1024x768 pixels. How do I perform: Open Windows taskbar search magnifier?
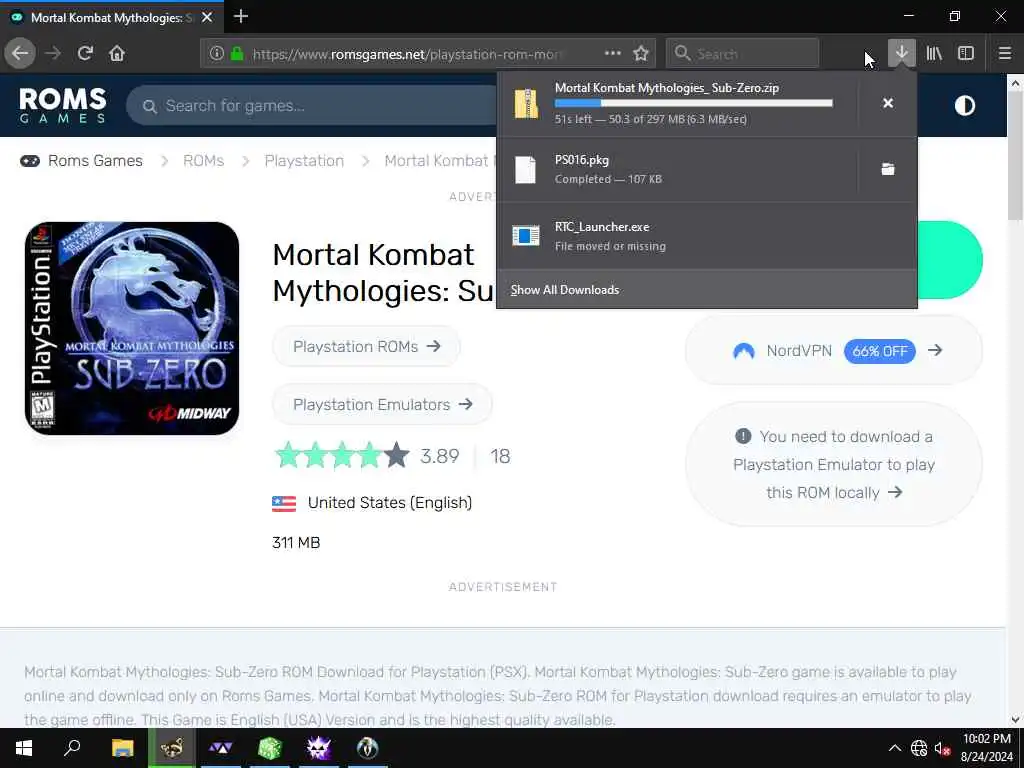[x=72, y=748]
